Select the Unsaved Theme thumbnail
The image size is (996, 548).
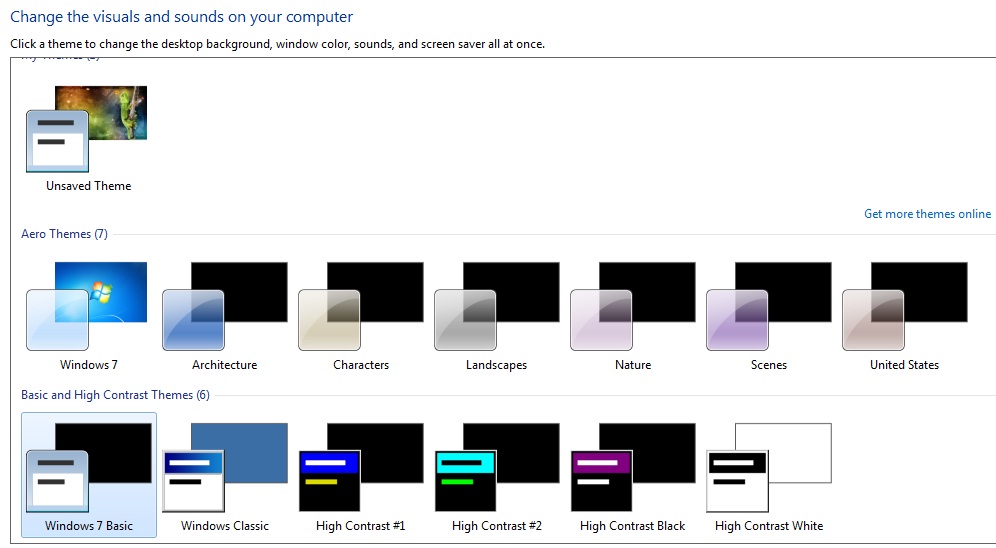[x=88, y=130]
